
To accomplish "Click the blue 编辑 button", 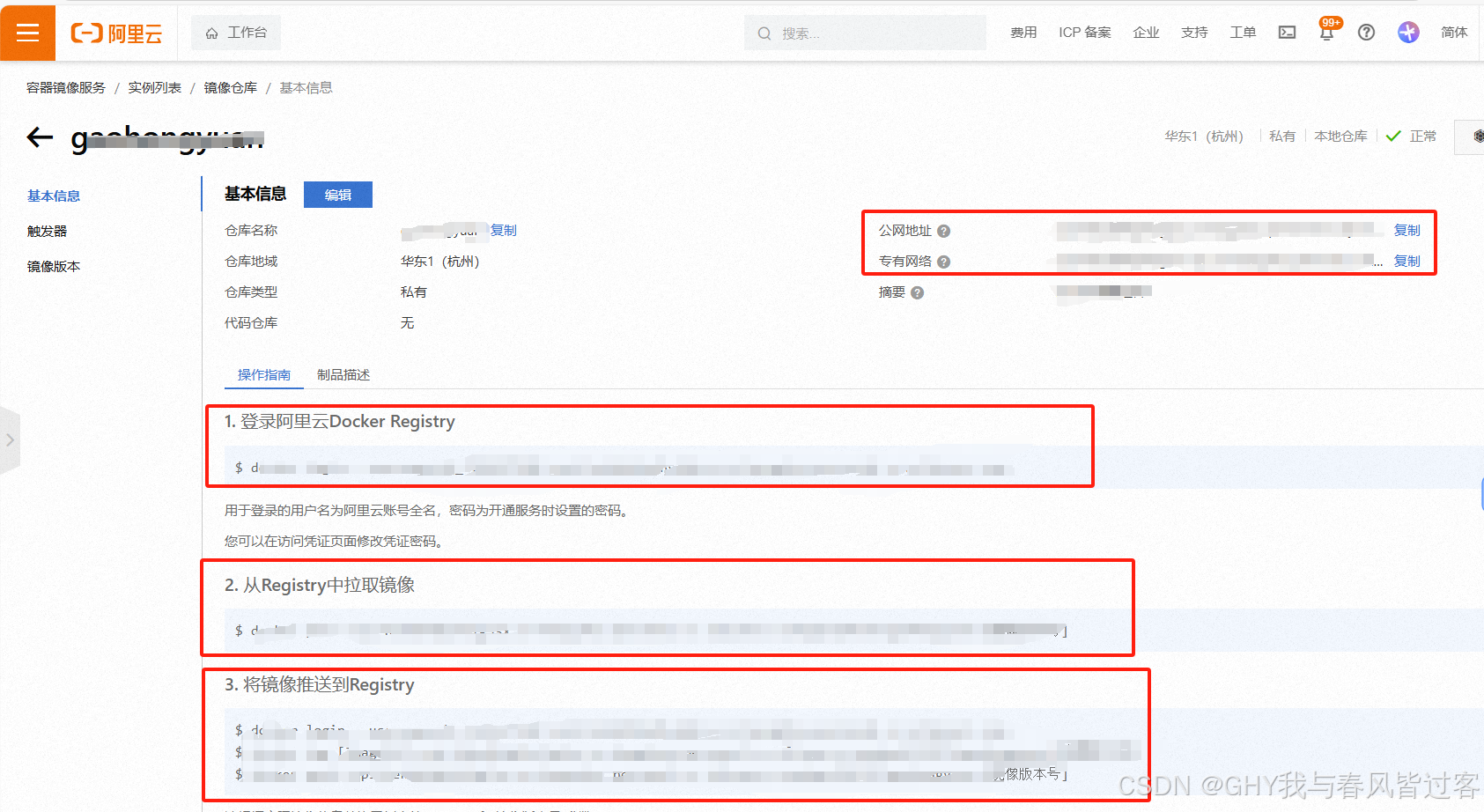I will (x=338, y=195).
